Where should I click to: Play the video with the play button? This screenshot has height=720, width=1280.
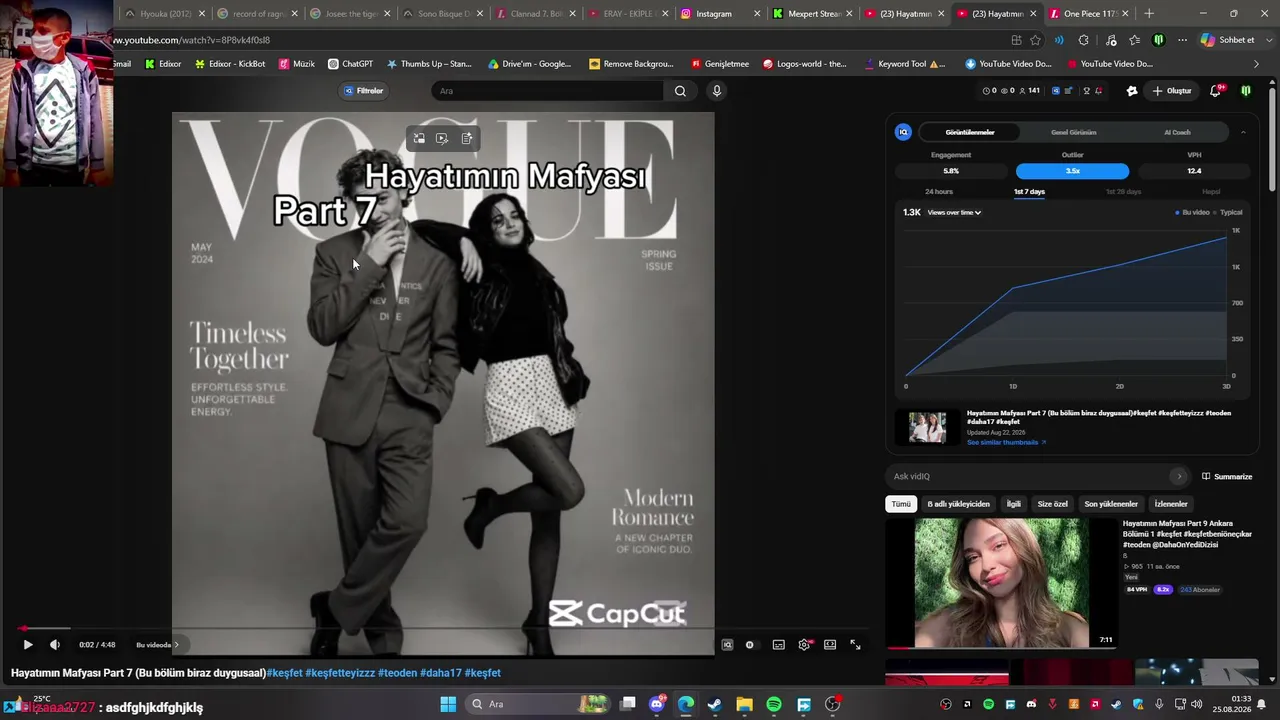(28, 645)
